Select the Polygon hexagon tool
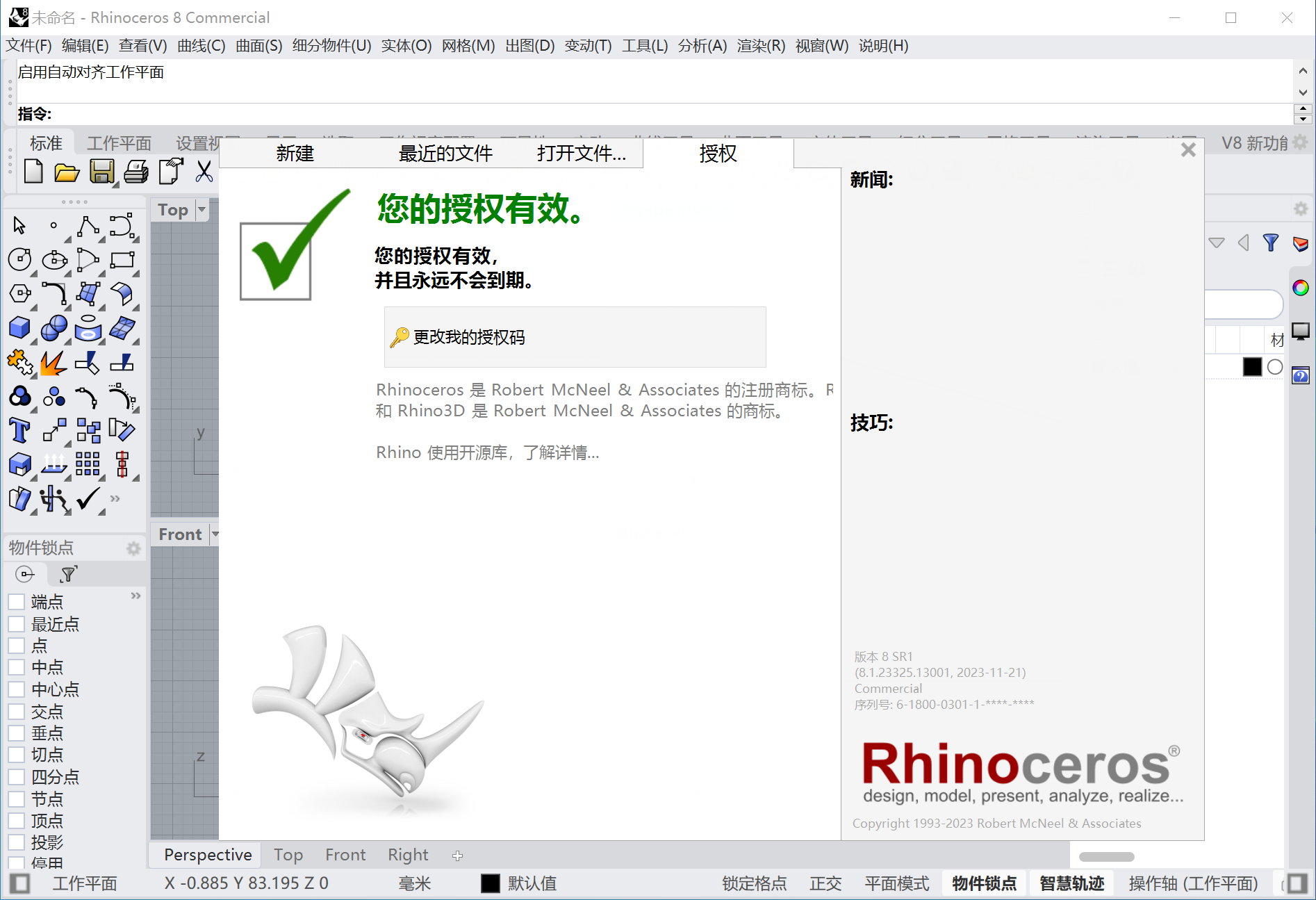This screenshot has width=1316, height=900. point(19,293)
